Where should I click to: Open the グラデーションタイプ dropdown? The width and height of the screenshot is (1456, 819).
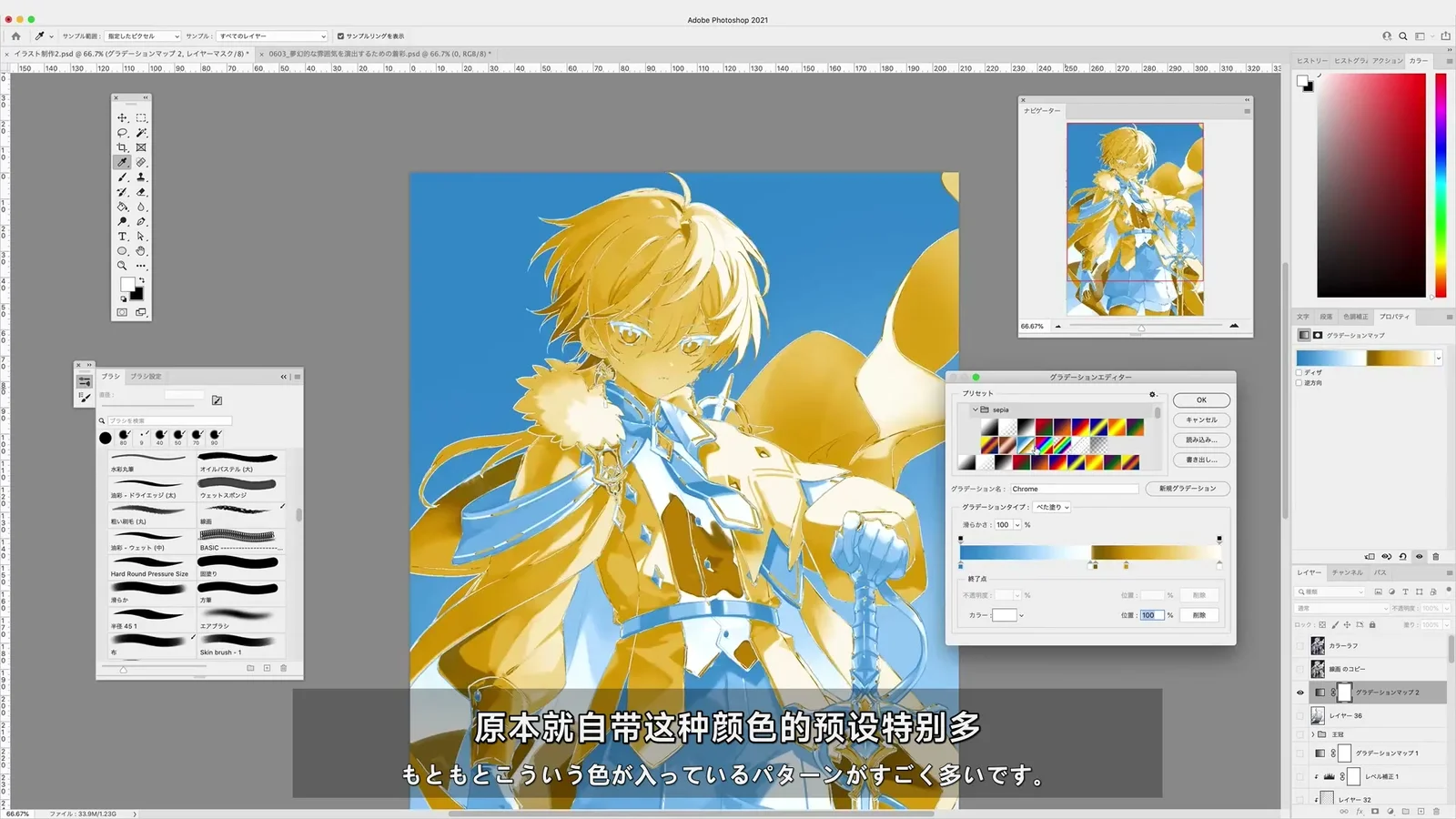[1052, 507]
